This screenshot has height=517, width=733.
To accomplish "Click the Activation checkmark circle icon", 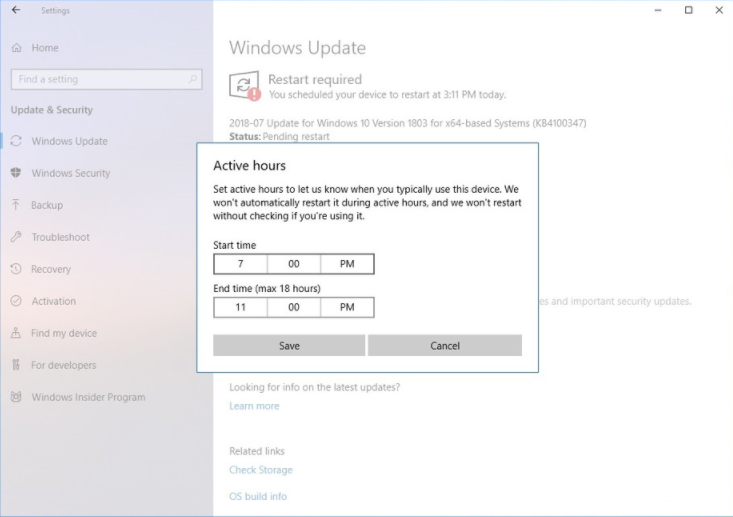I will pyautogui.click(x=16, y=301).
